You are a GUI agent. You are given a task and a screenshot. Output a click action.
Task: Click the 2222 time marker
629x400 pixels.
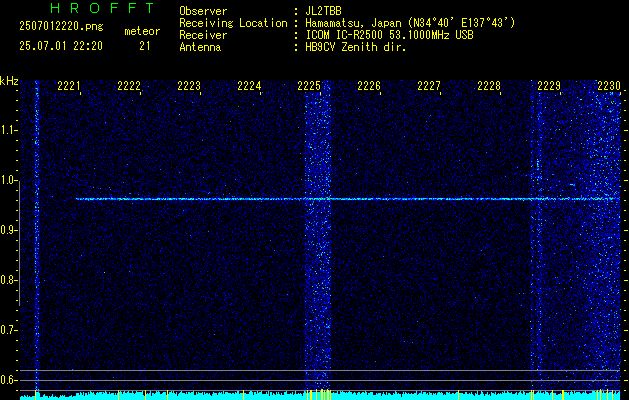click(129, 85)
